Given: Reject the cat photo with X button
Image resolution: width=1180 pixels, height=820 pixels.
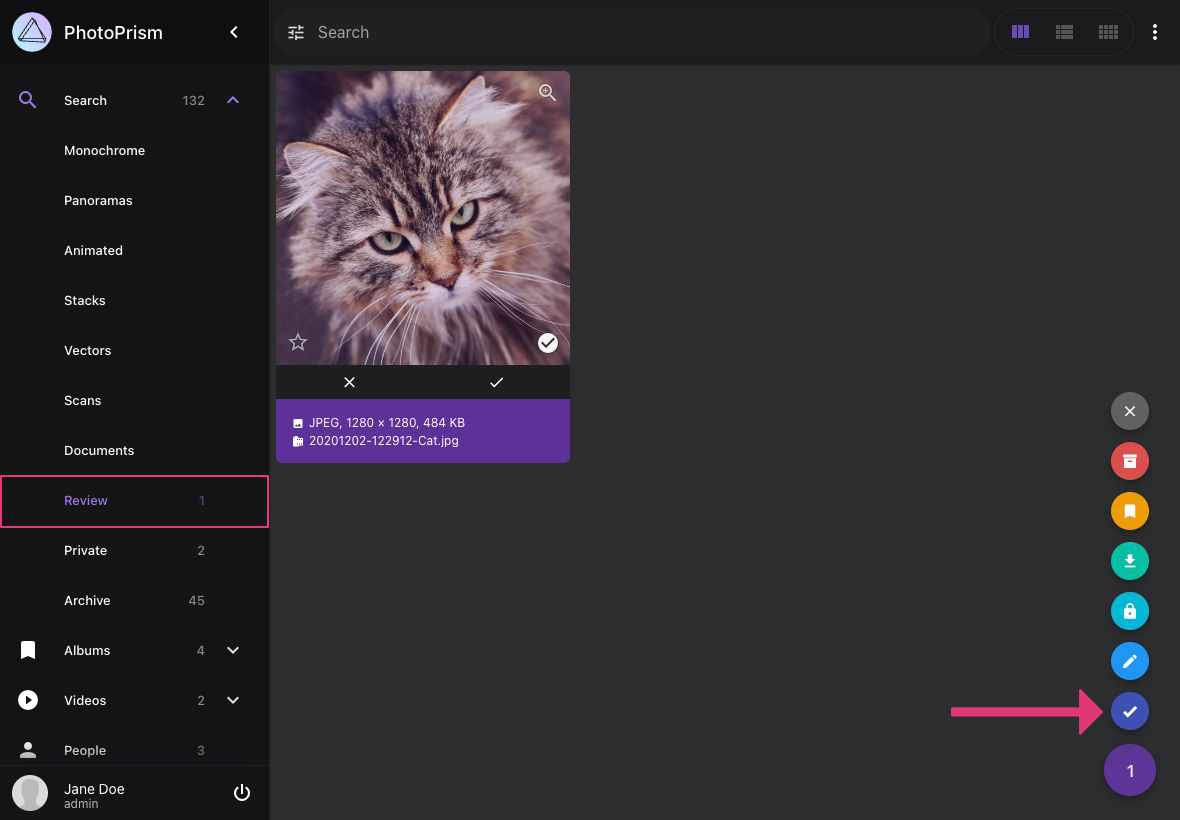Looking at the screenshot, I should click(349, 382).
